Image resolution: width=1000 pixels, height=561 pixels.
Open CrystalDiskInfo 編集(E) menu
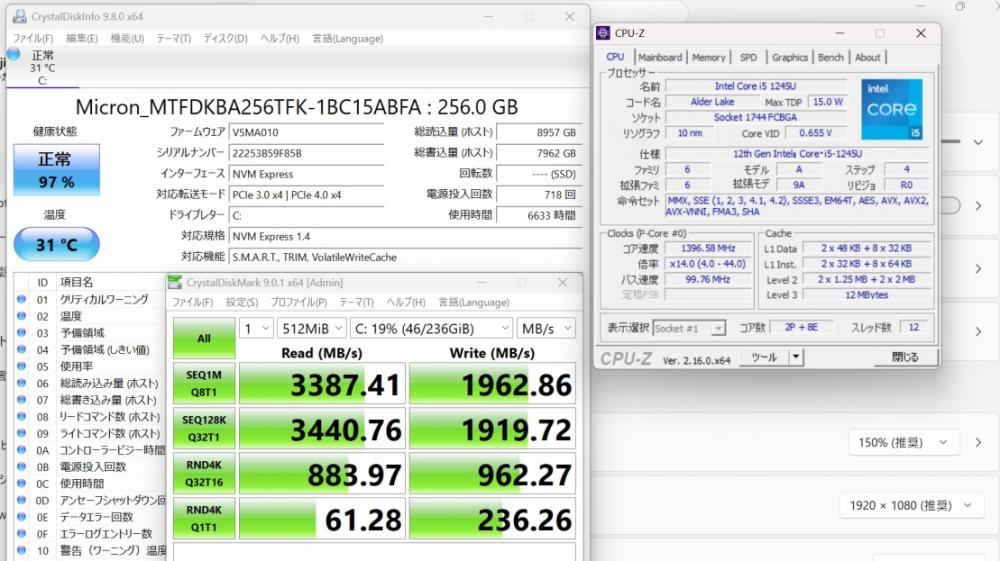(x=82, y=38)
